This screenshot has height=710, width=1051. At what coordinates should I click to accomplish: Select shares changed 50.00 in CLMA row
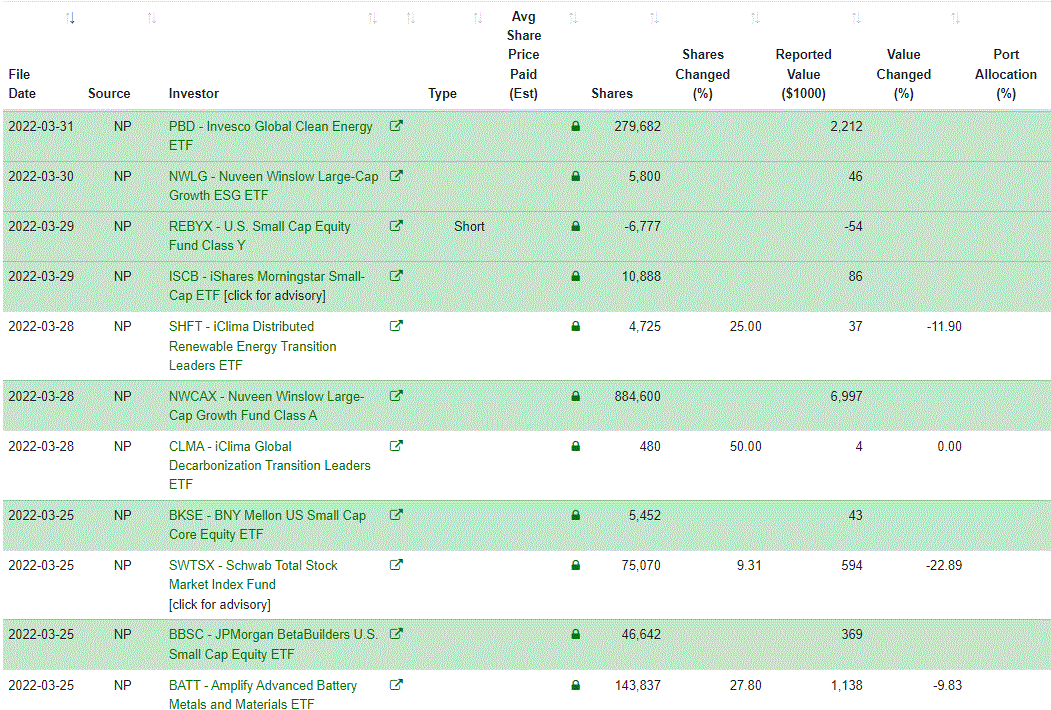pos(745,447)
